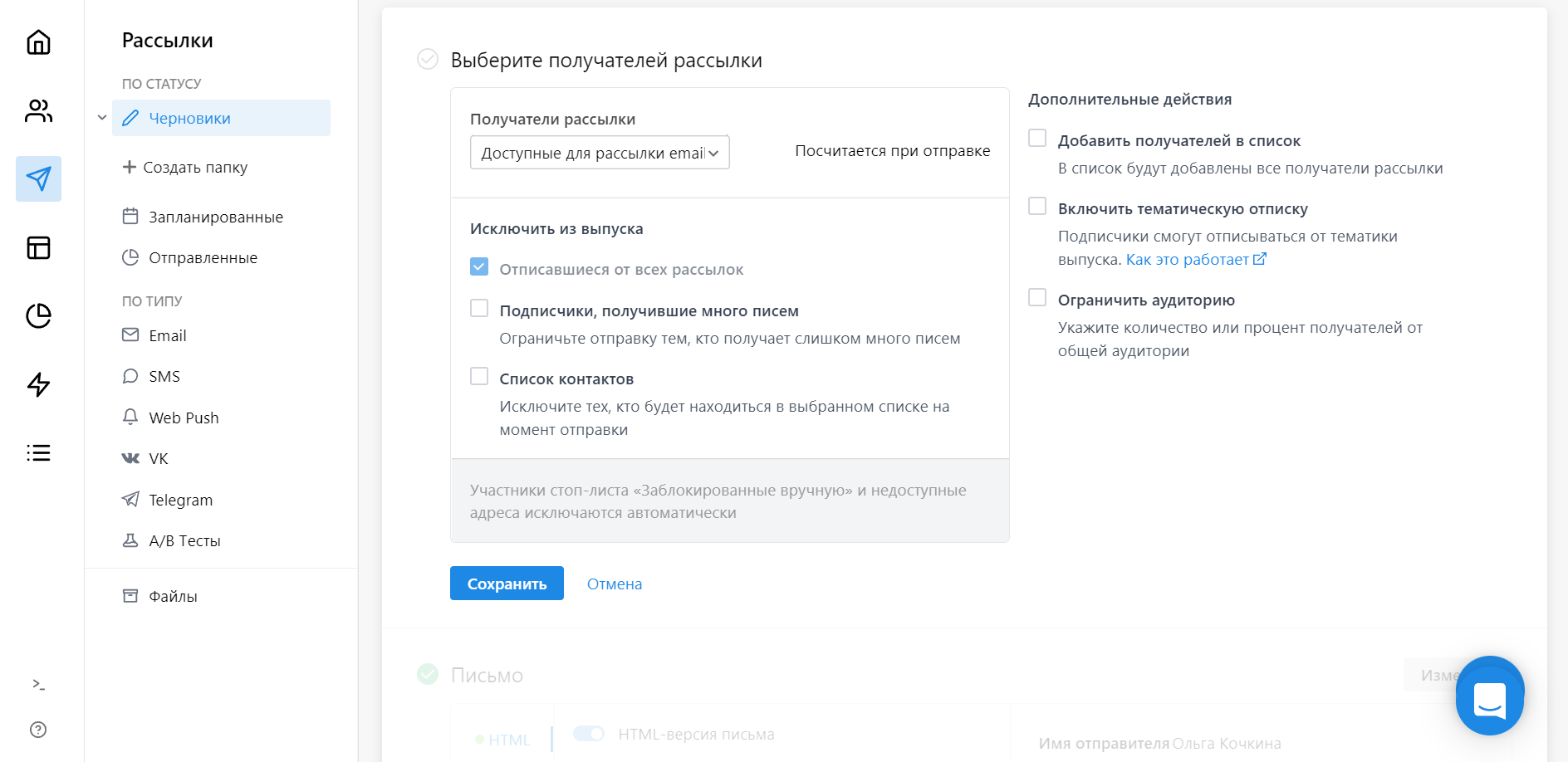Screen dimensions: 1568x762
Task: Filter mailings by Telegram type
Action: tap(180, 500)
